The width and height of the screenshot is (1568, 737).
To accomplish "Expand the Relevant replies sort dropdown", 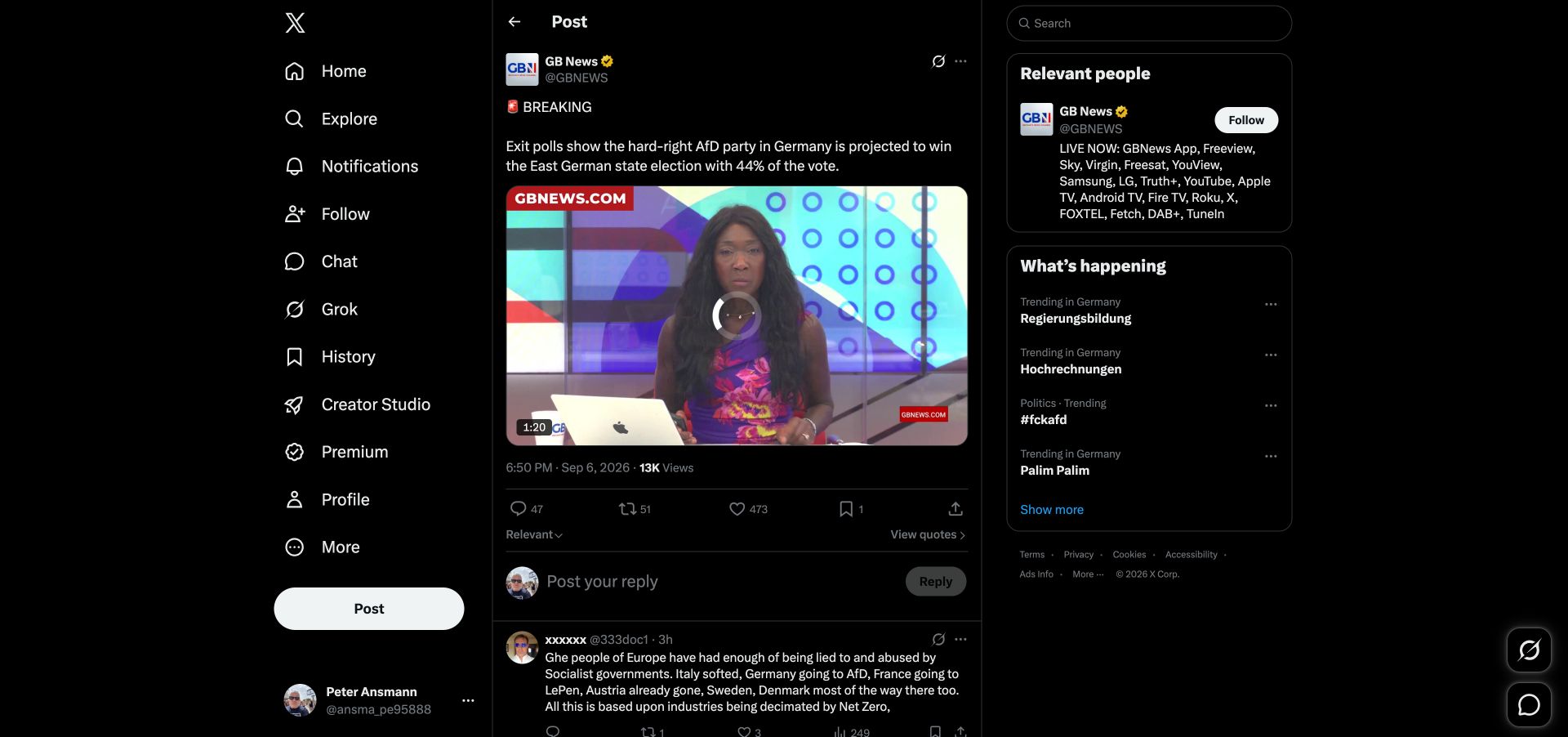I will pos(534,534).
